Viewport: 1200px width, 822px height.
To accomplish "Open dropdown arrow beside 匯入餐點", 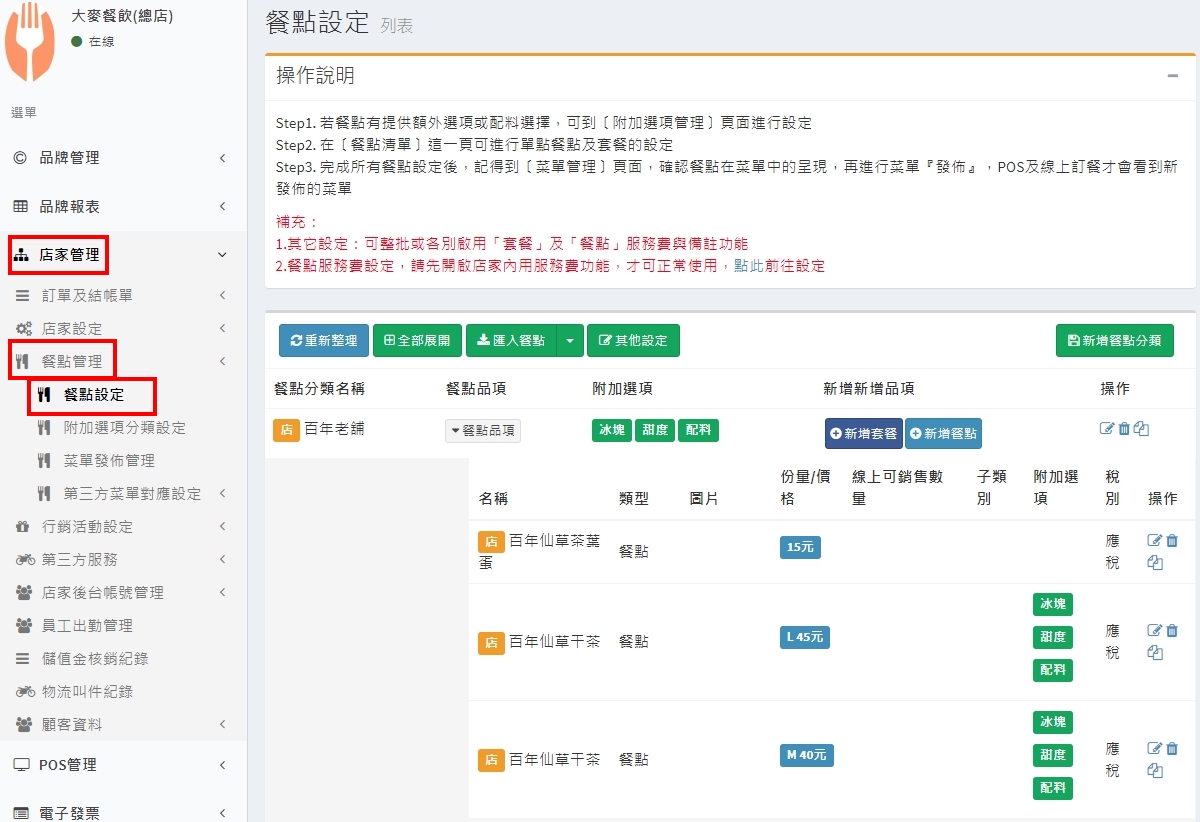I will (569, 341).
